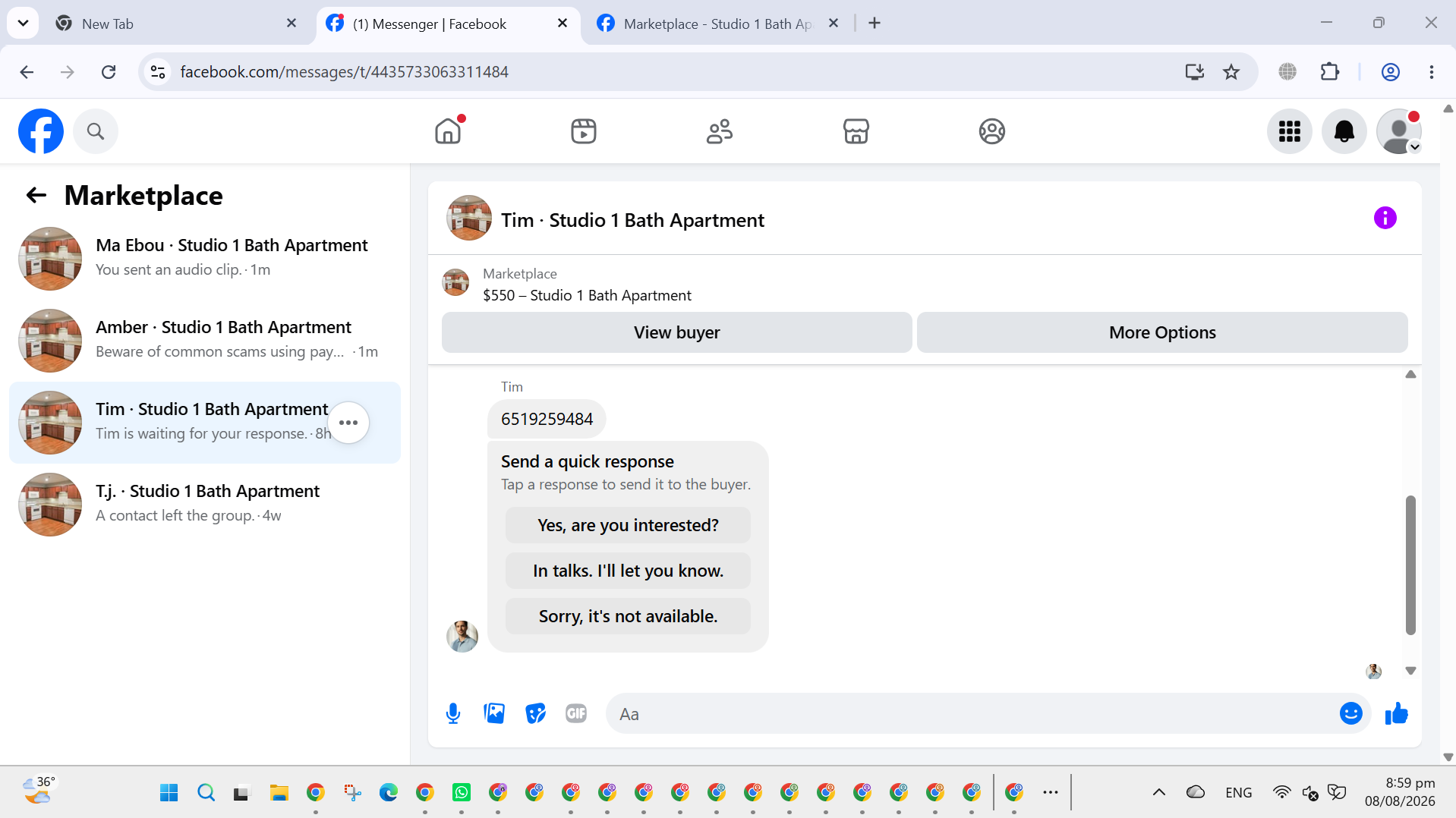Click Tim's avatar in the chat header
Image resolution: width=1456 pixels, height=818 pixels.
click(x=469, y=219)
